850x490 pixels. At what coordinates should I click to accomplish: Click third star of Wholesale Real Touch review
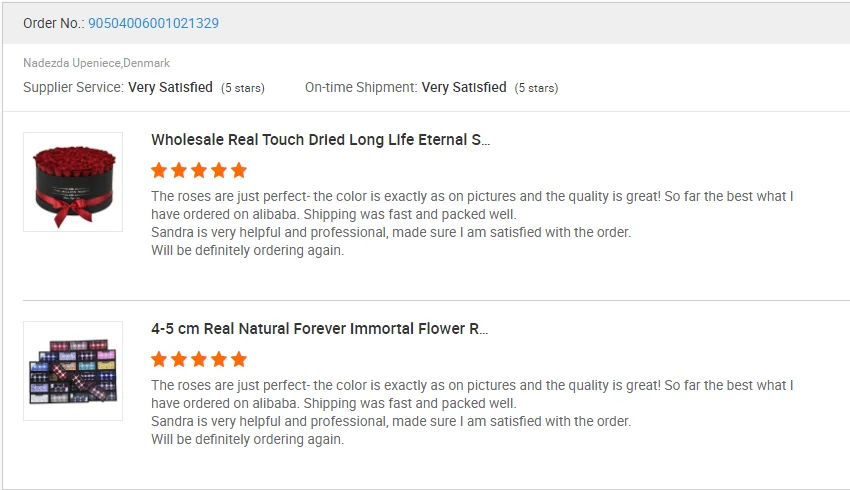[x=199, y=170]
